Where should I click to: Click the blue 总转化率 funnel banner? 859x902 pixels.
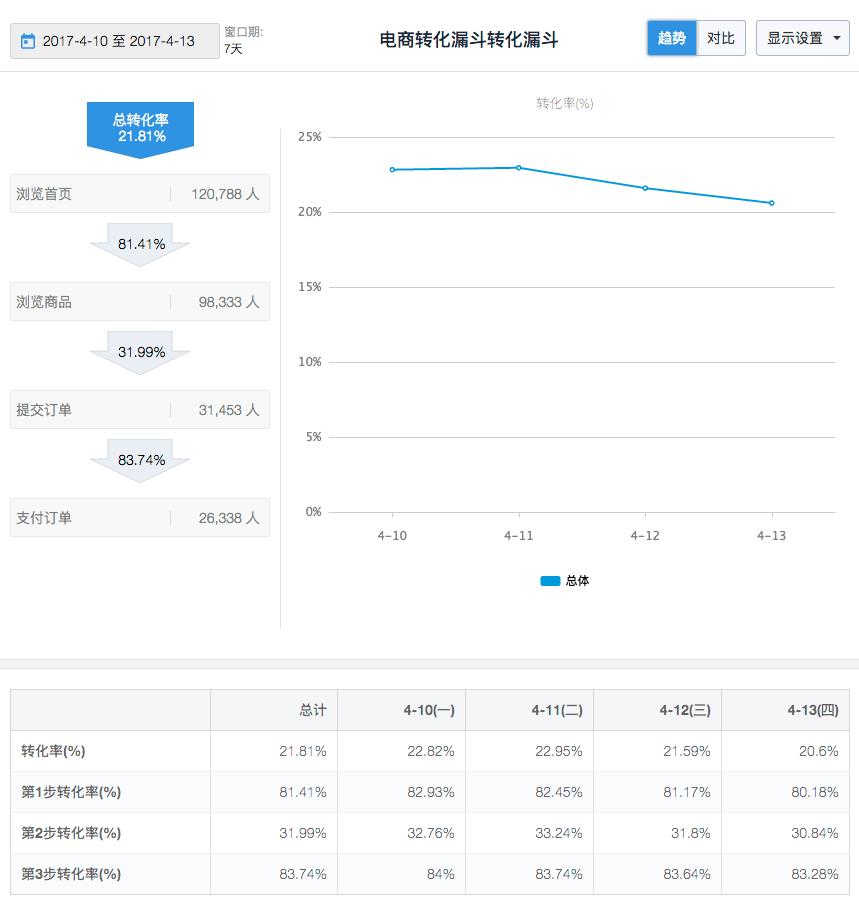tap(140, 127)
